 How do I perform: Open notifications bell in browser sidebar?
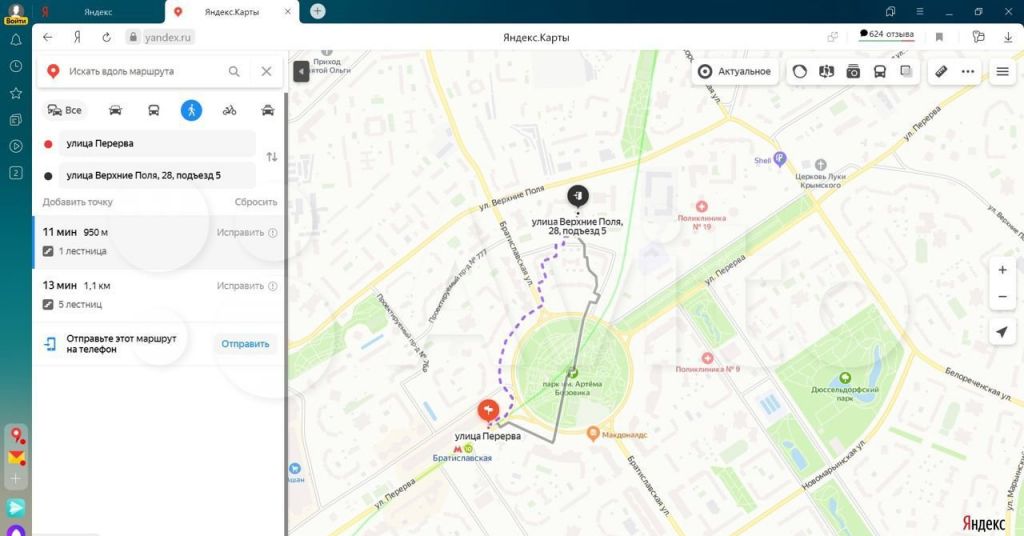(x=16, y=40)
